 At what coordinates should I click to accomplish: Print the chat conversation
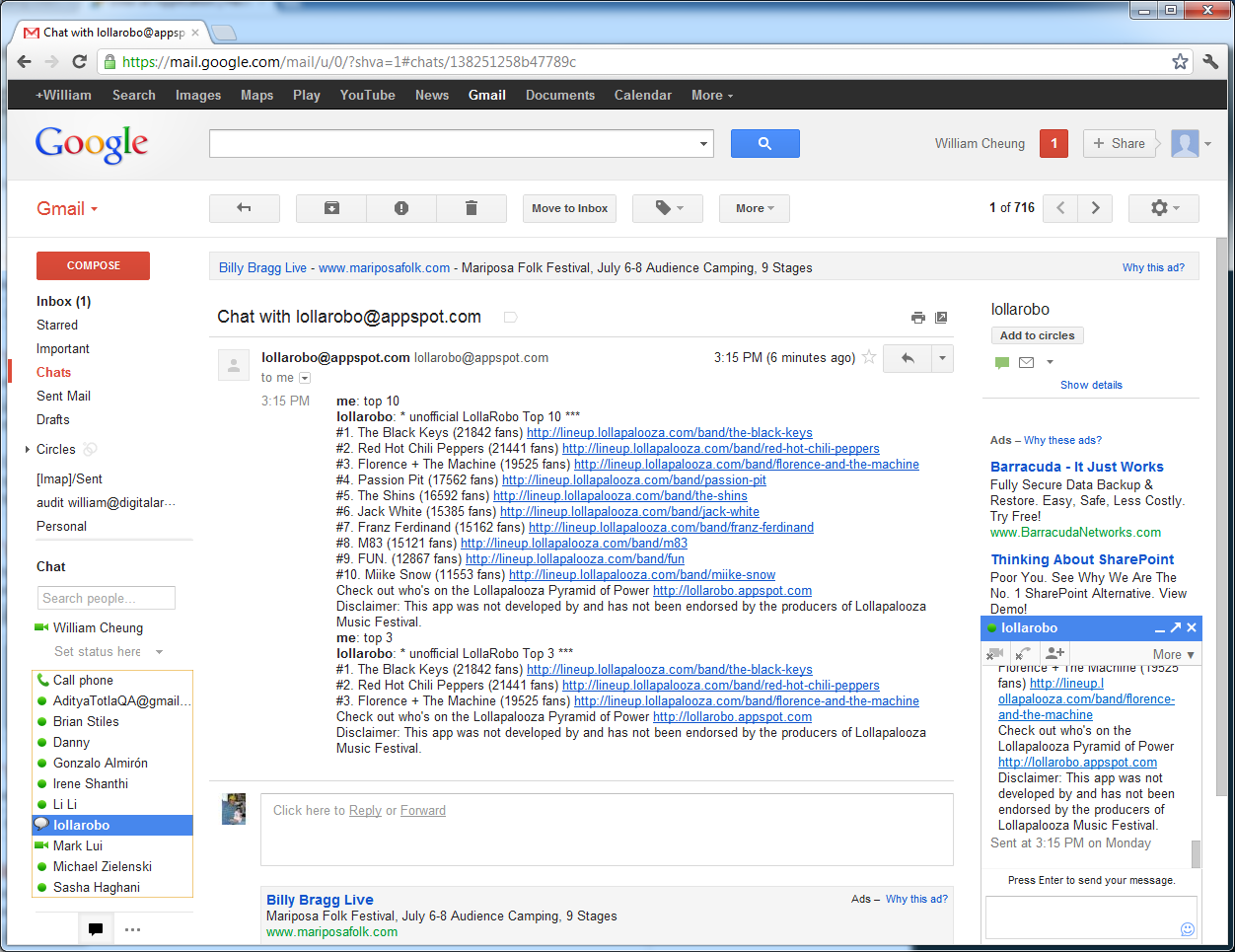917,318
